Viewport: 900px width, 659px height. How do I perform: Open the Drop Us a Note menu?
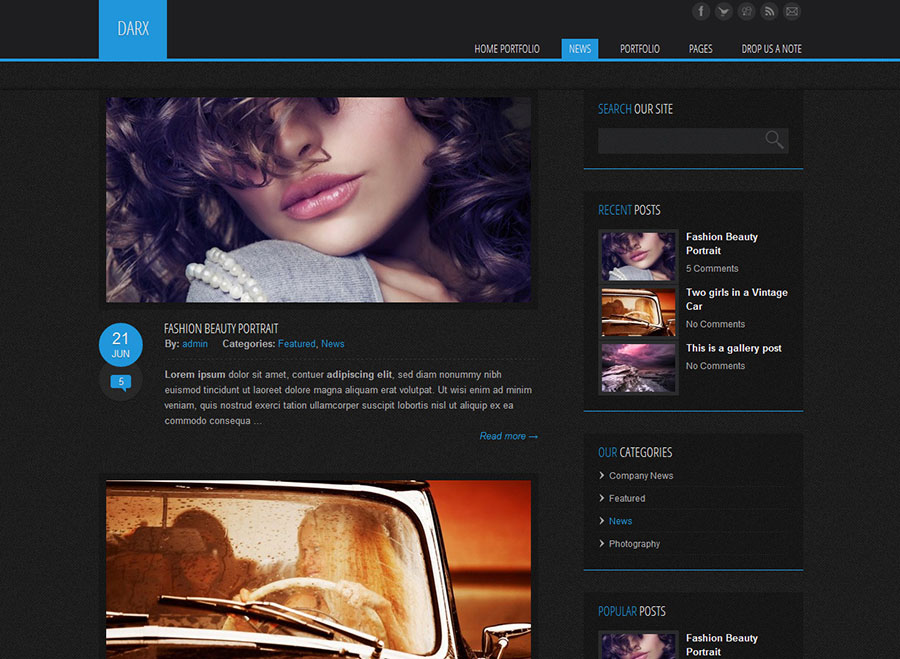pos(771,49)
